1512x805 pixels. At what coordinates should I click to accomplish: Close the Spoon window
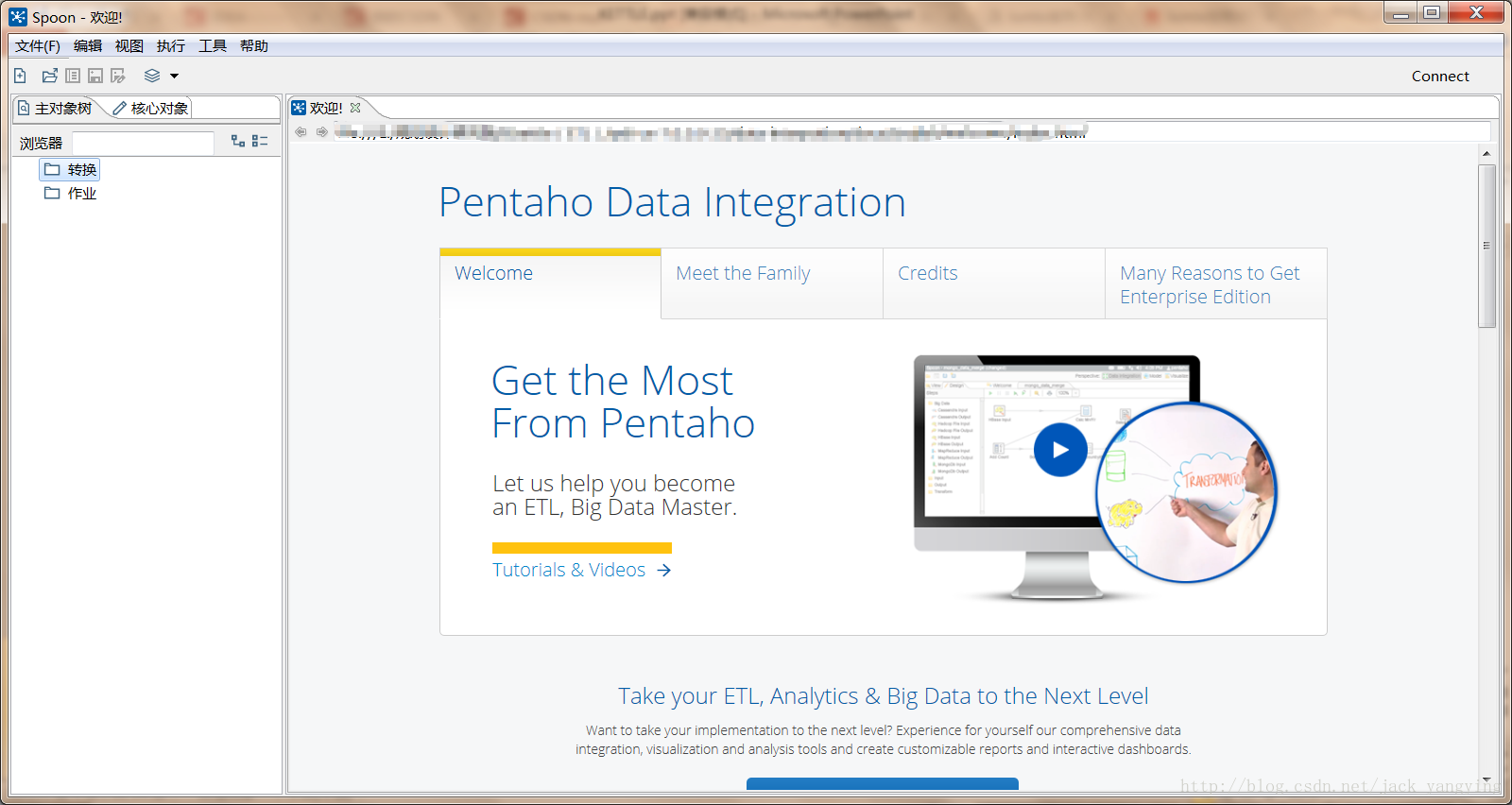[1476, 12]
